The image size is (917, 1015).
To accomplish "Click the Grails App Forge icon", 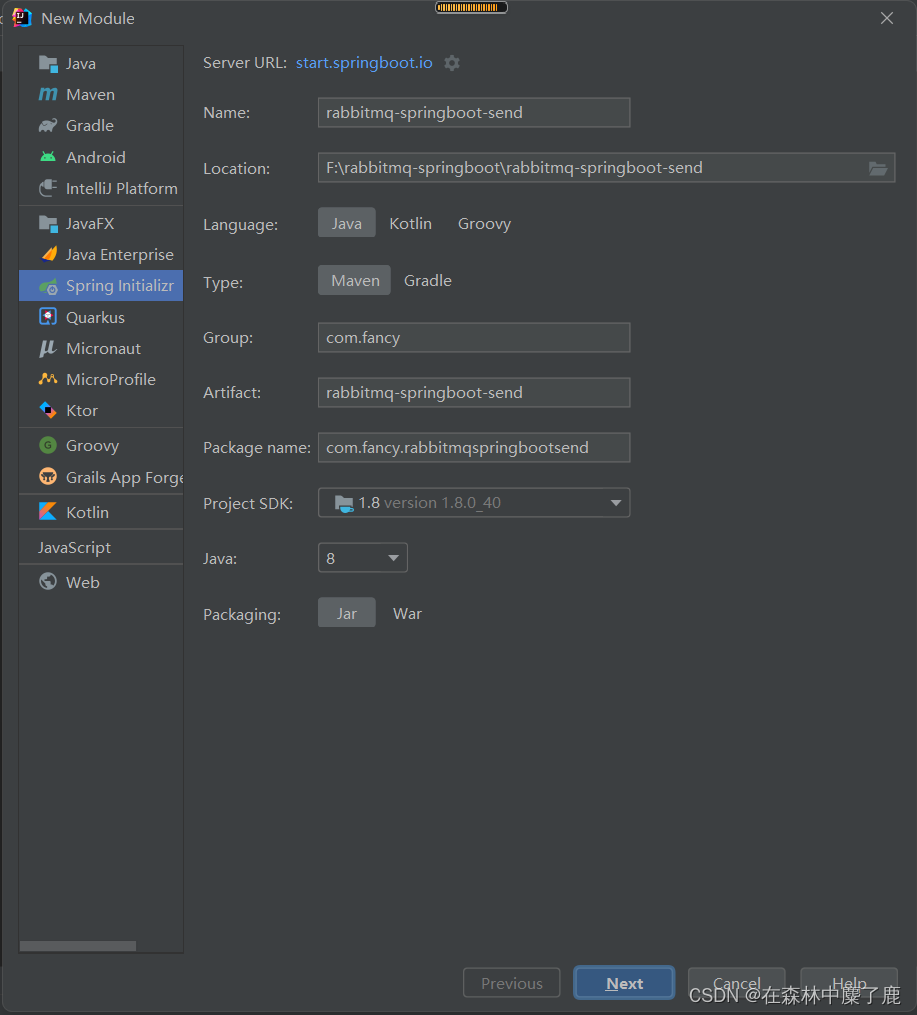I will (x=48, y=477).
